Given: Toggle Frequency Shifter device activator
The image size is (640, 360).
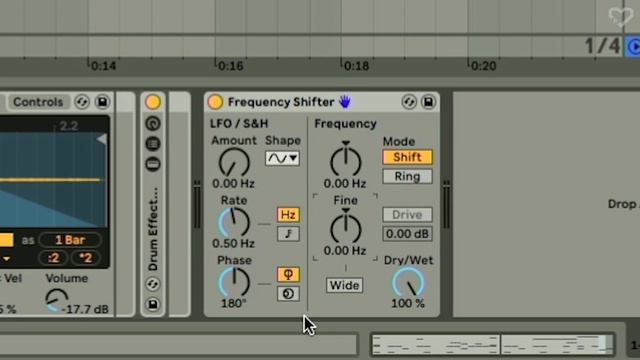Looking at the screenshot, I should pyautogui.click(x=215, y=102).
